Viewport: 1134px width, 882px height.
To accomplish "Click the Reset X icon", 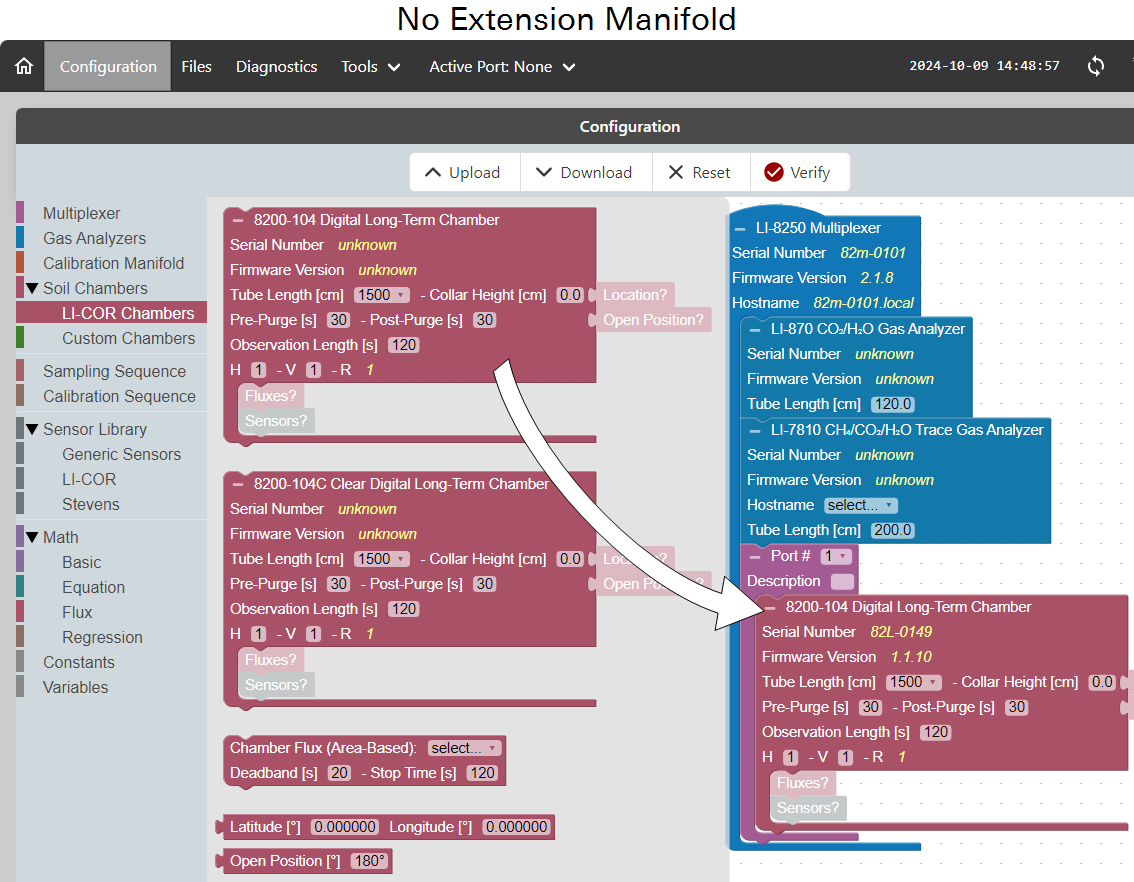I will [675, 172].
